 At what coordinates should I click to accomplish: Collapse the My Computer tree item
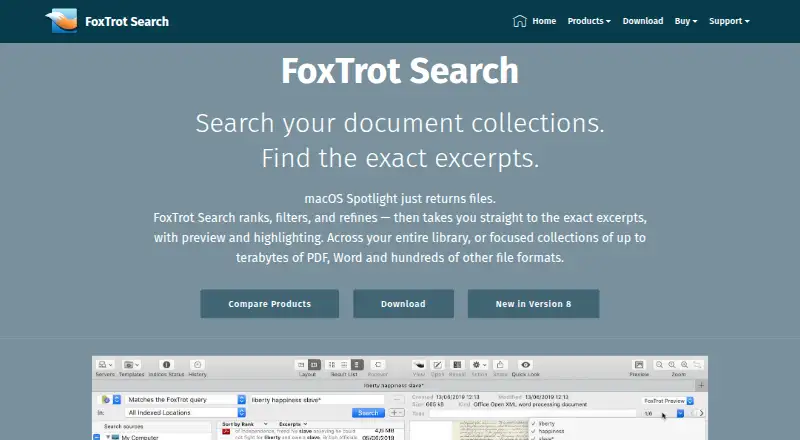pos(108,437)
